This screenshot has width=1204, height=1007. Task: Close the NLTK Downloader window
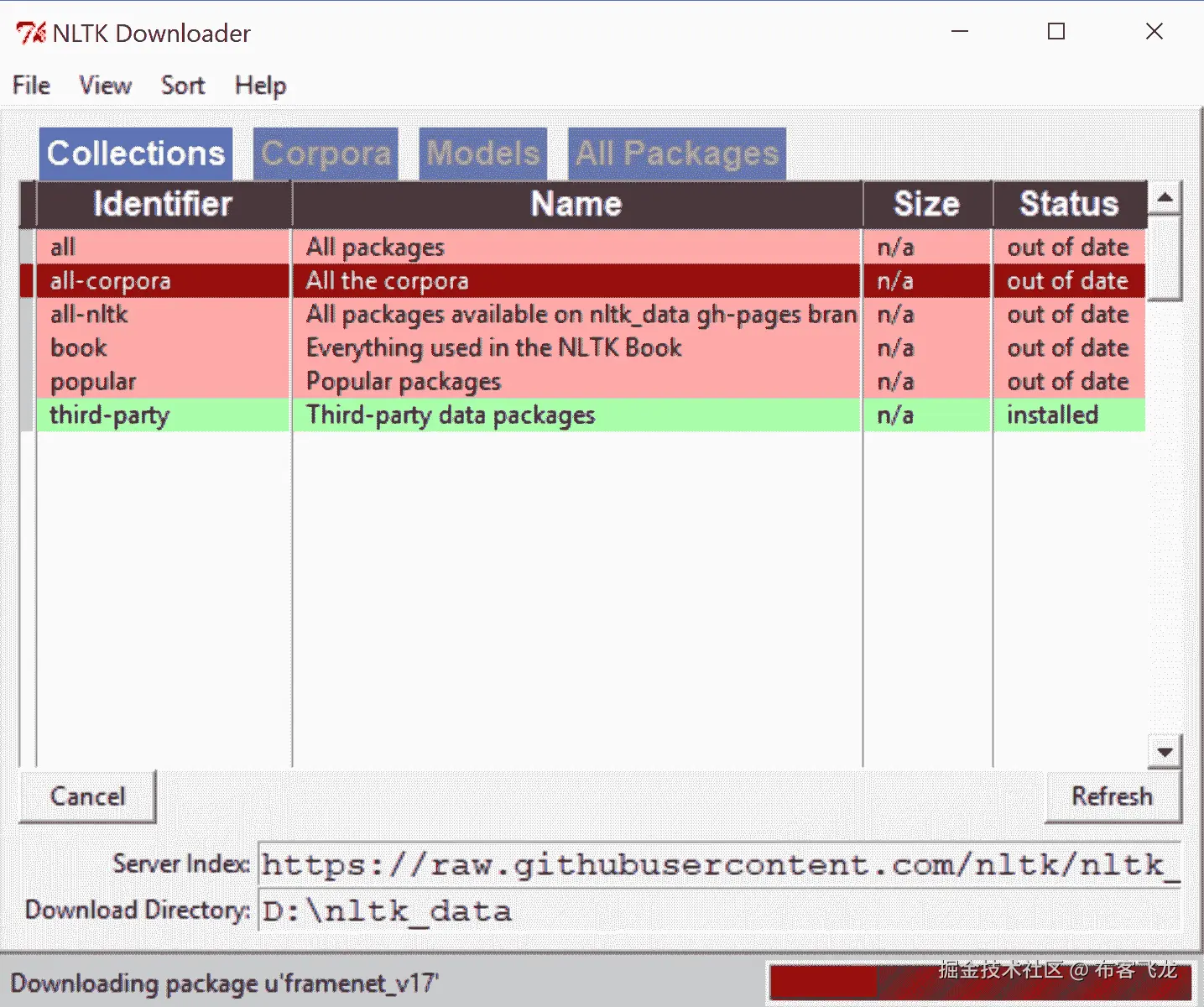[x=1154, y=32]
